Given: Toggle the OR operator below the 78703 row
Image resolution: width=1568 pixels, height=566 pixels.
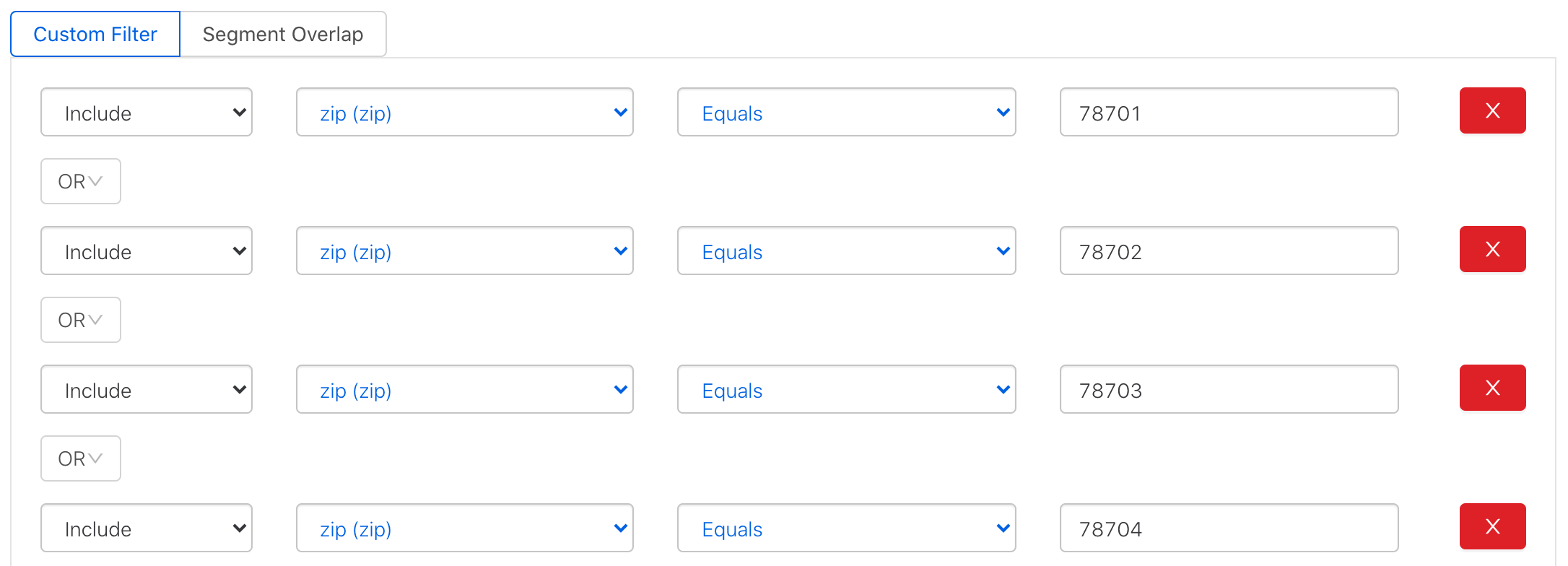Looking at the screenshot, I should [80, 458].
